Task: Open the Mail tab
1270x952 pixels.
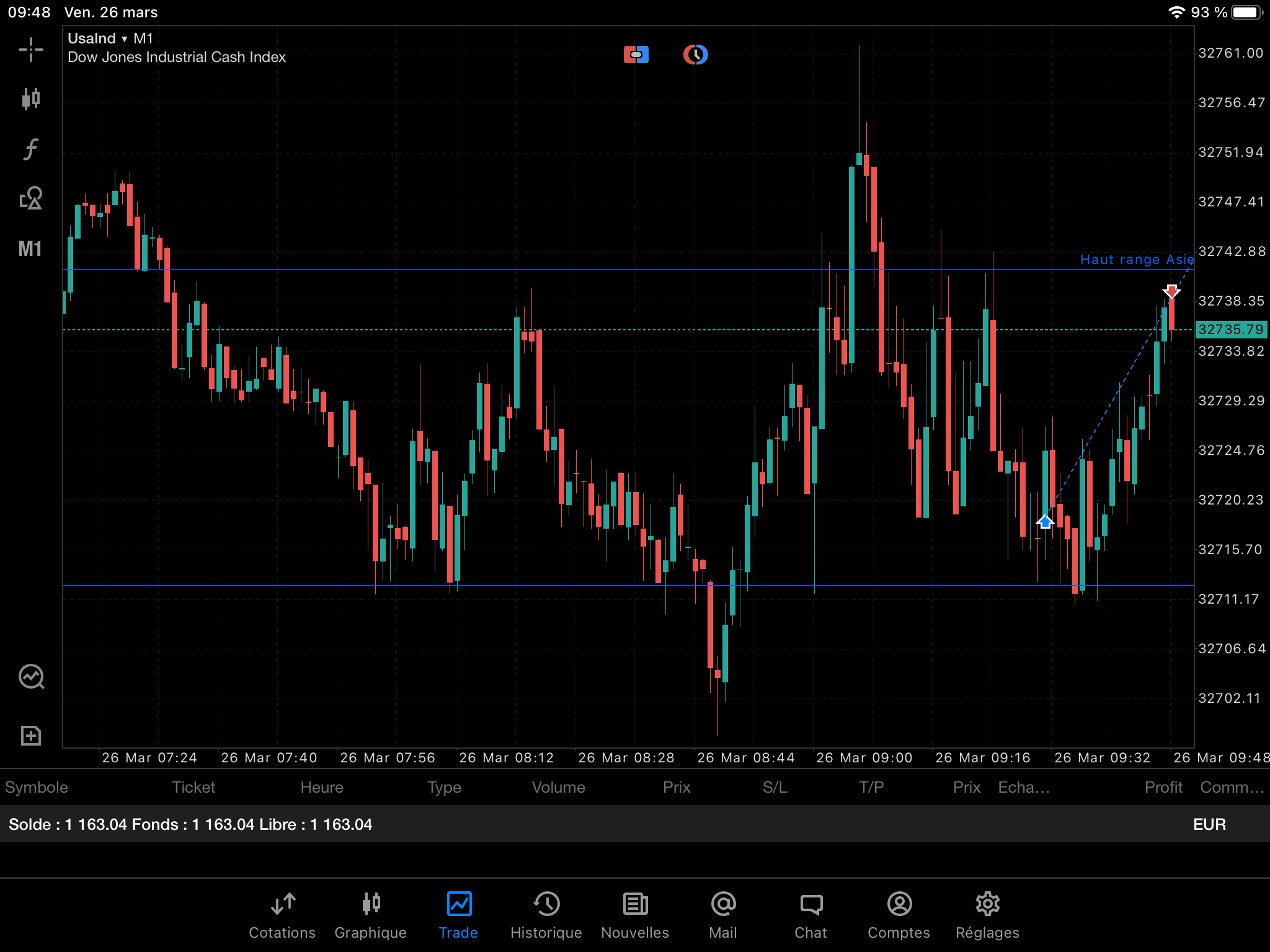Action: [723, 915]
